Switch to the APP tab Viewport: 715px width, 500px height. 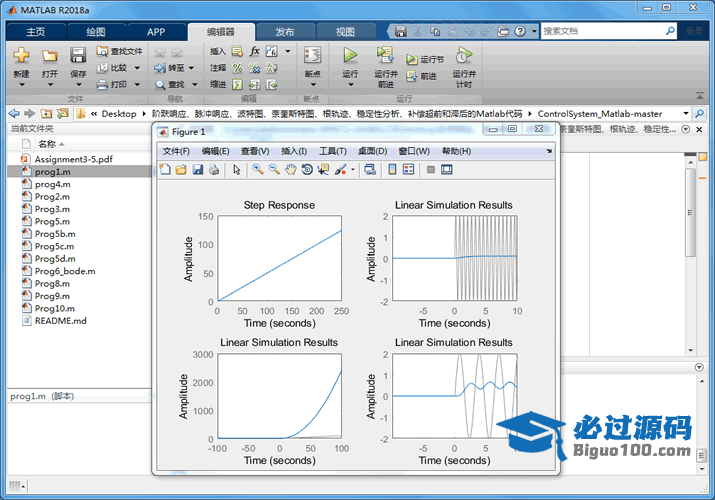coord(156,32)
